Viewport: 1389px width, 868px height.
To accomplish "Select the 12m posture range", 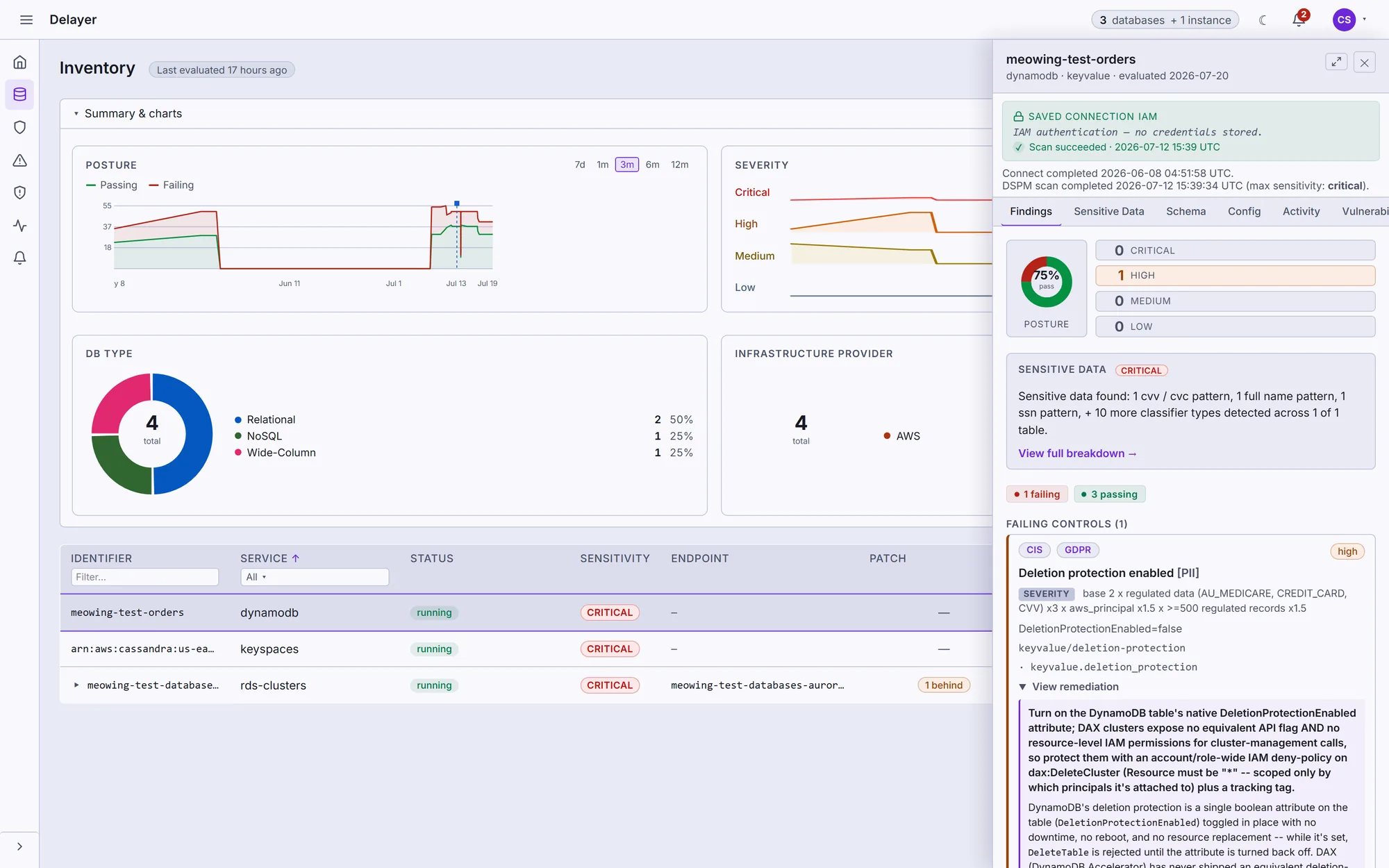I will tap(679, 165).
